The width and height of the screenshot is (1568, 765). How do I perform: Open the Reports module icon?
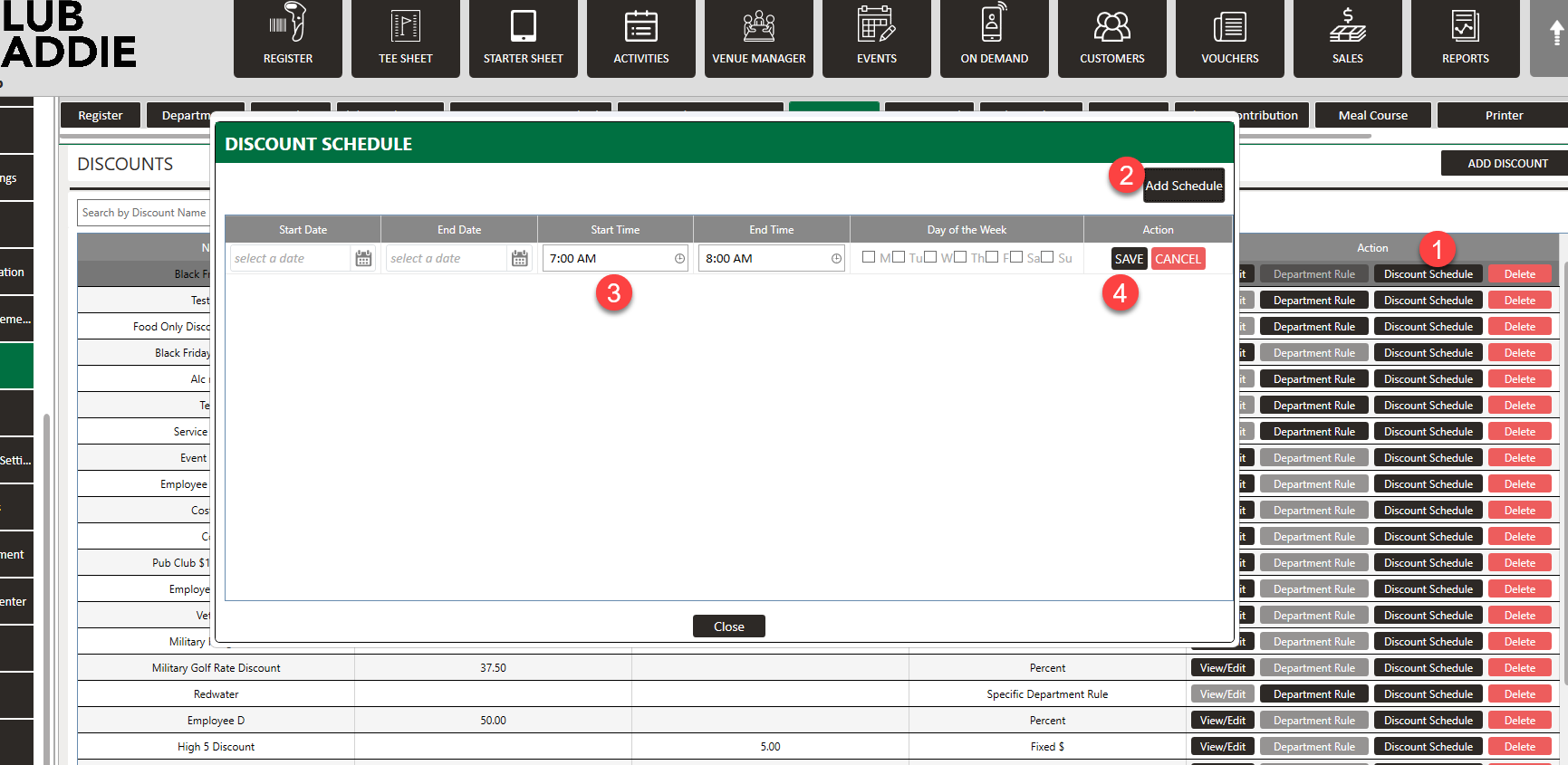[x=1465, y=38]
